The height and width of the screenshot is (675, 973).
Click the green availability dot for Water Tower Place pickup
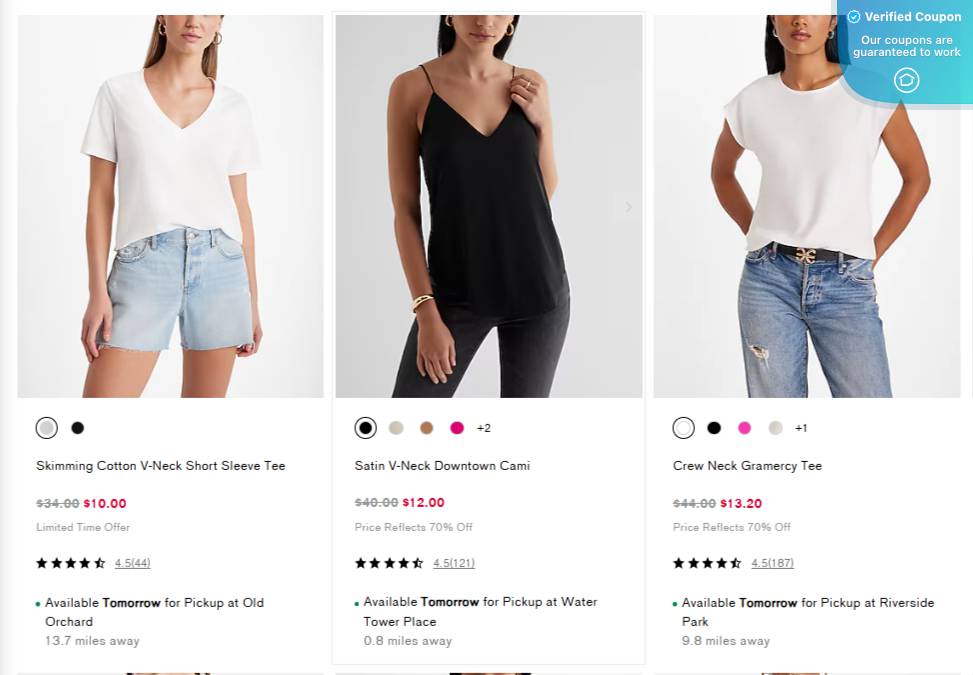point(354,603)
